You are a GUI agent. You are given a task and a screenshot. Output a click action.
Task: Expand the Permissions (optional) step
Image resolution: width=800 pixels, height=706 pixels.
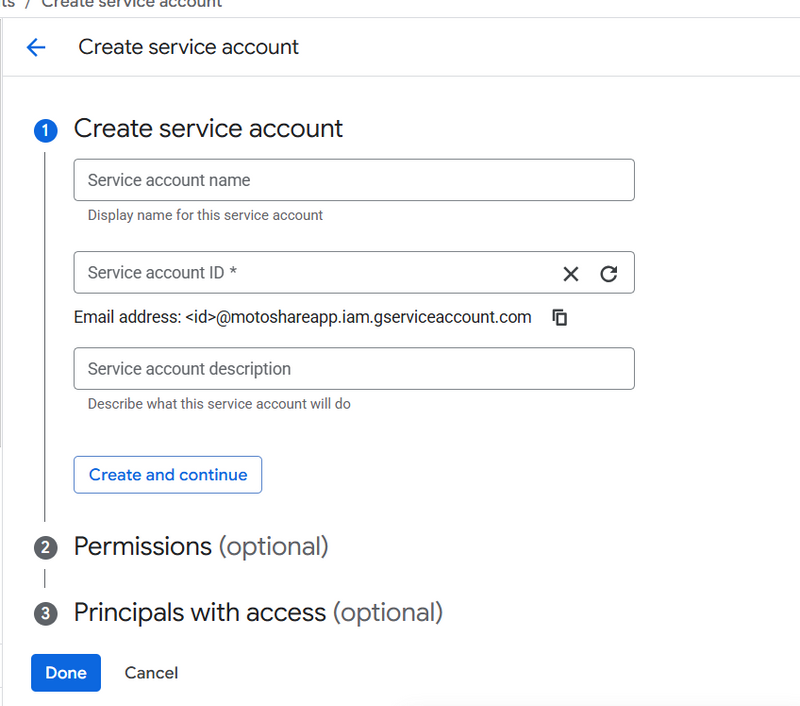[x=201, y=547]
